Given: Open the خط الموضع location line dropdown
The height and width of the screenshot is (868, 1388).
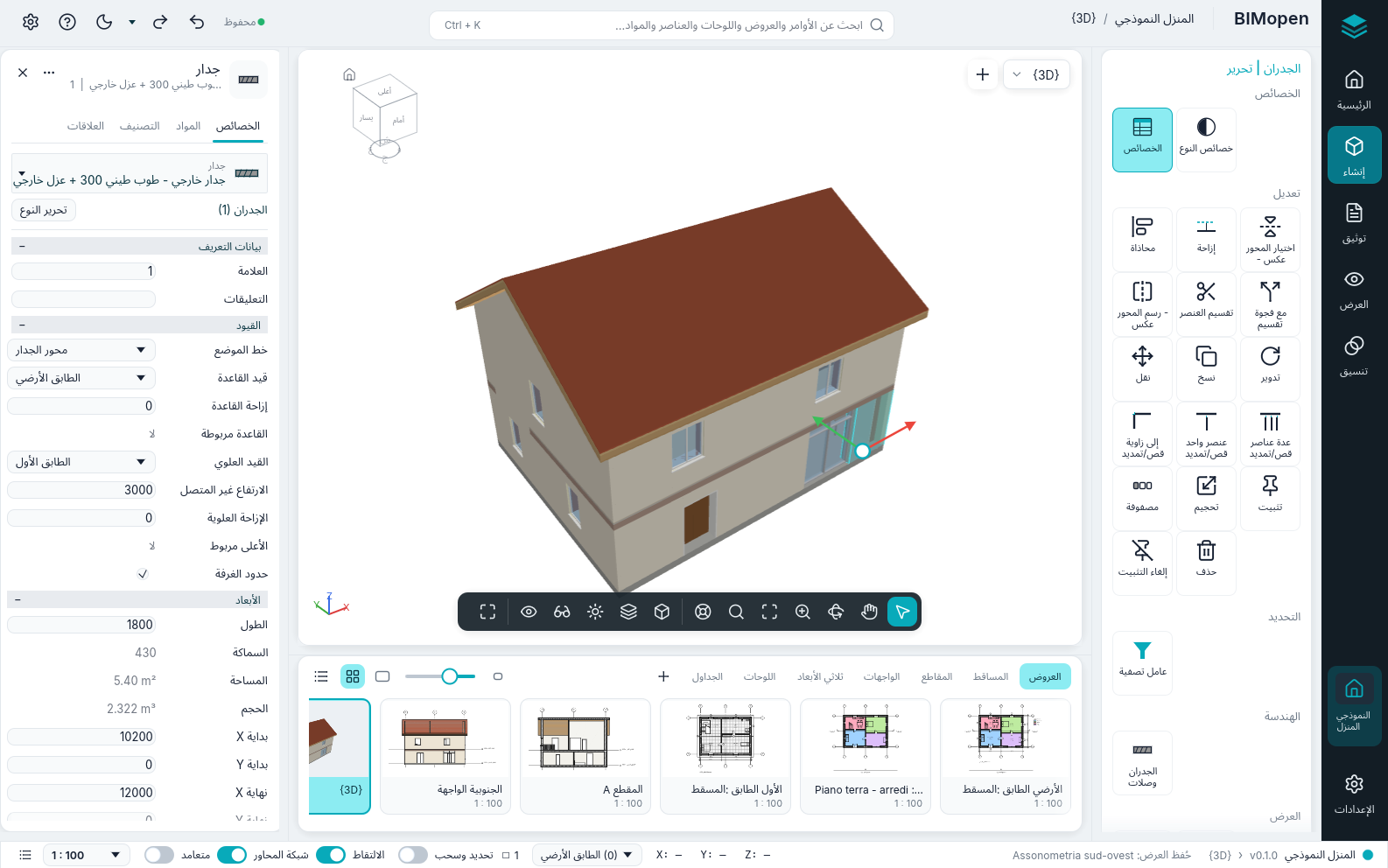Looking at the screenshot, I should (x=81, y=350).
